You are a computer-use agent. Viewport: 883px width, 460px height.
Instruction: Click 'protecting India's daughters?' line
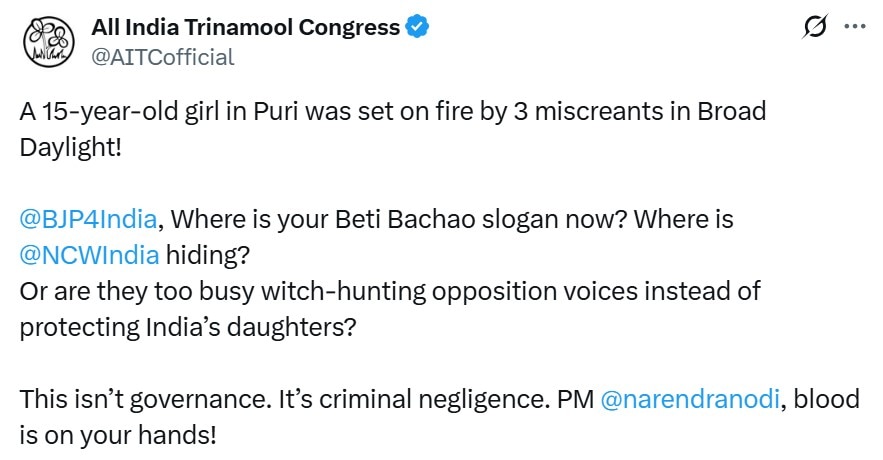coord(188,327)
